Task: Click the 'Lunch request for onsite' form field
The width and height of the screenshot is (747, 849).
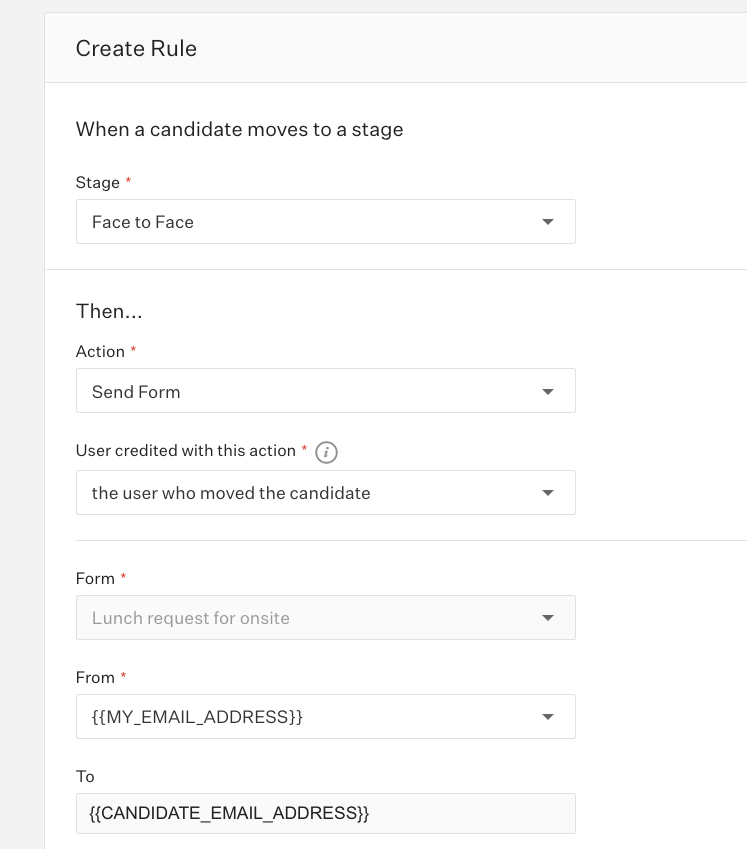Action: click(191, 618)
